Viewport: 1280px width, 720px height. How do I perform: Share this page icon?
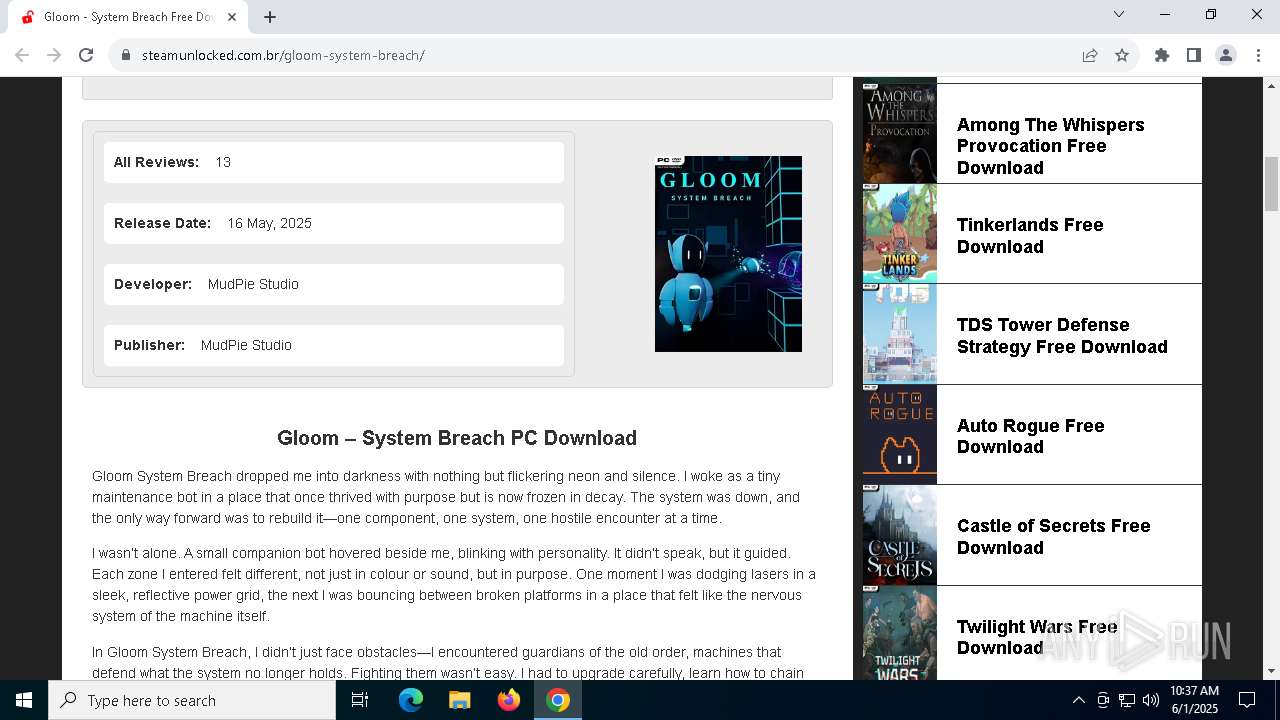1090,55
